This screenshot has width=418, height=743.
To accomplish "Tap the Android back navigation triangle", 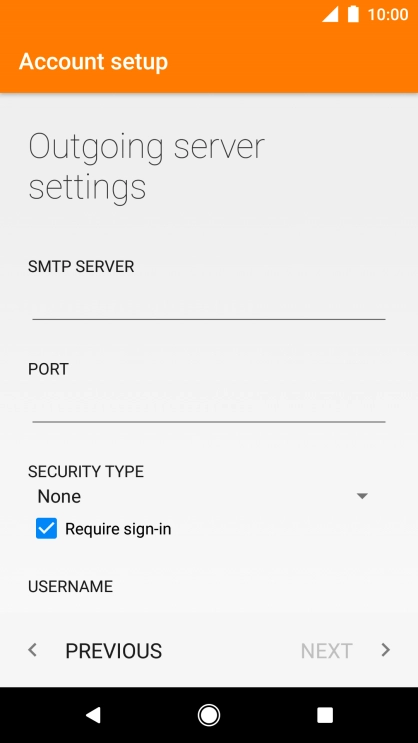I will click(x=93, y=715).
